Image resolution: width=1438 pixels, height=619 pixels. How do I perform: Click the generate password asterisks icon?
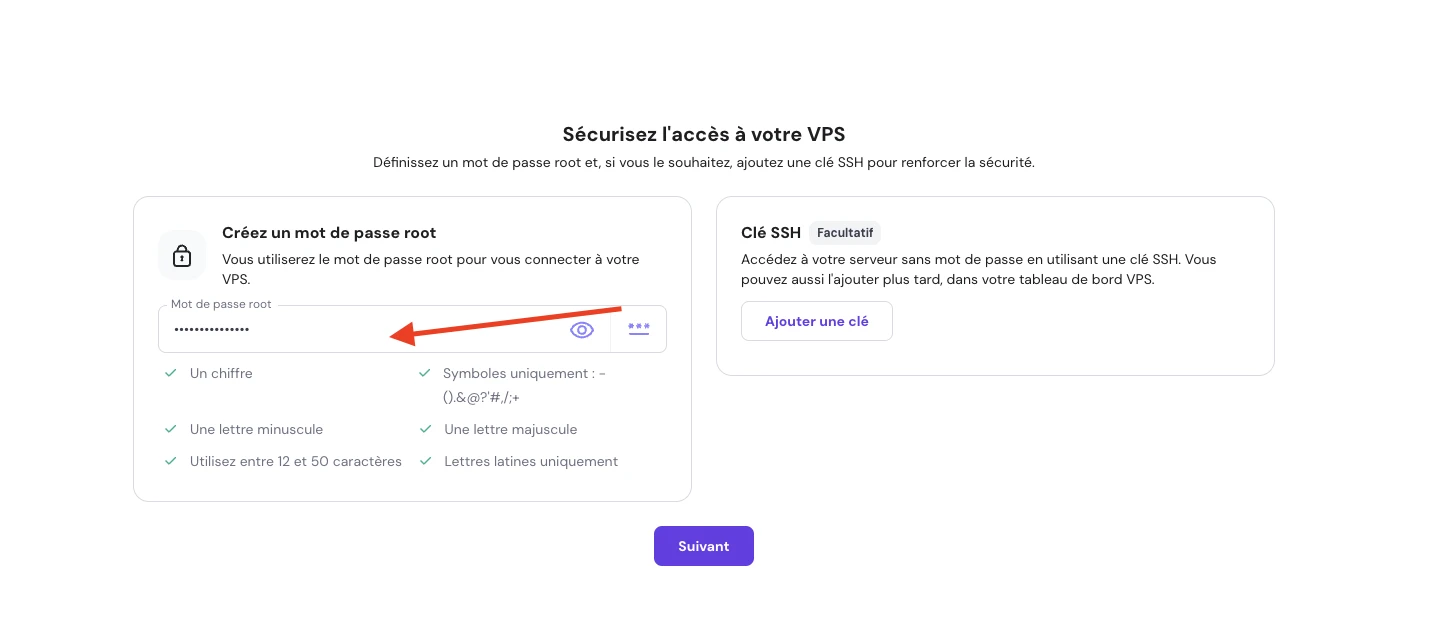pyautogui.click(x=639, y=329)
